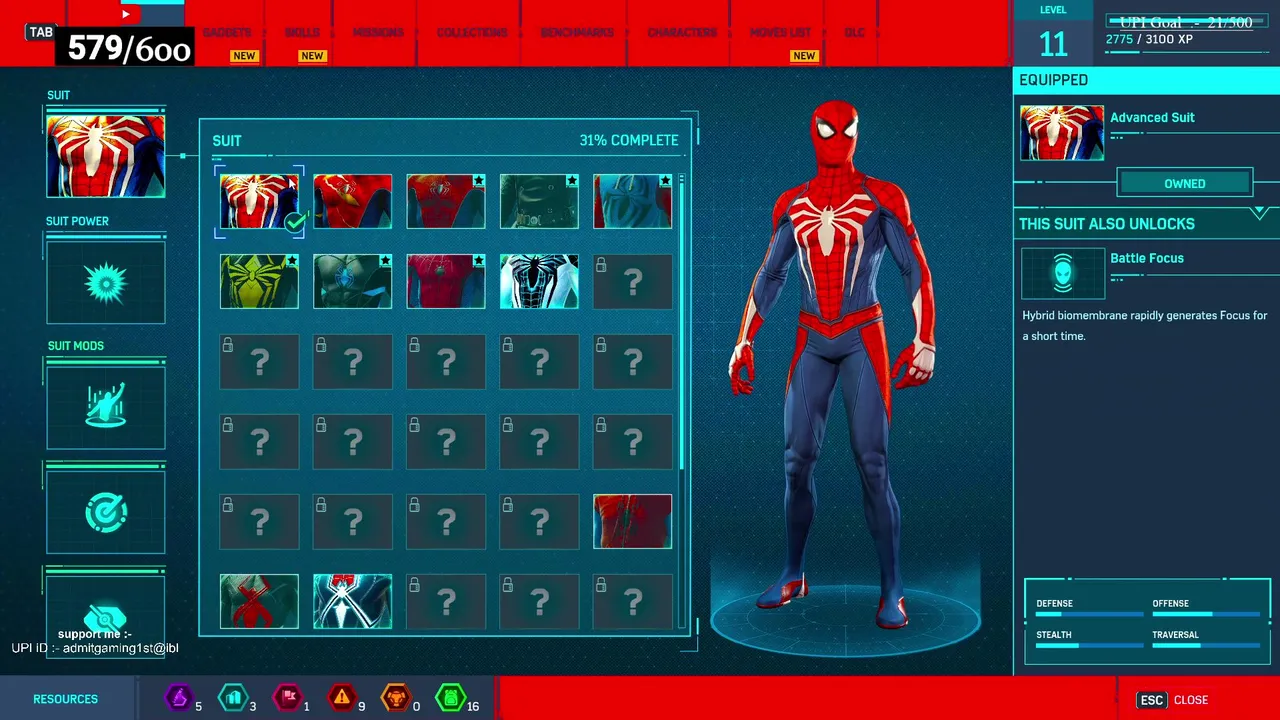
Task: Click the purple research token icon
Action: pyautogui.click(x=179, y=698)
